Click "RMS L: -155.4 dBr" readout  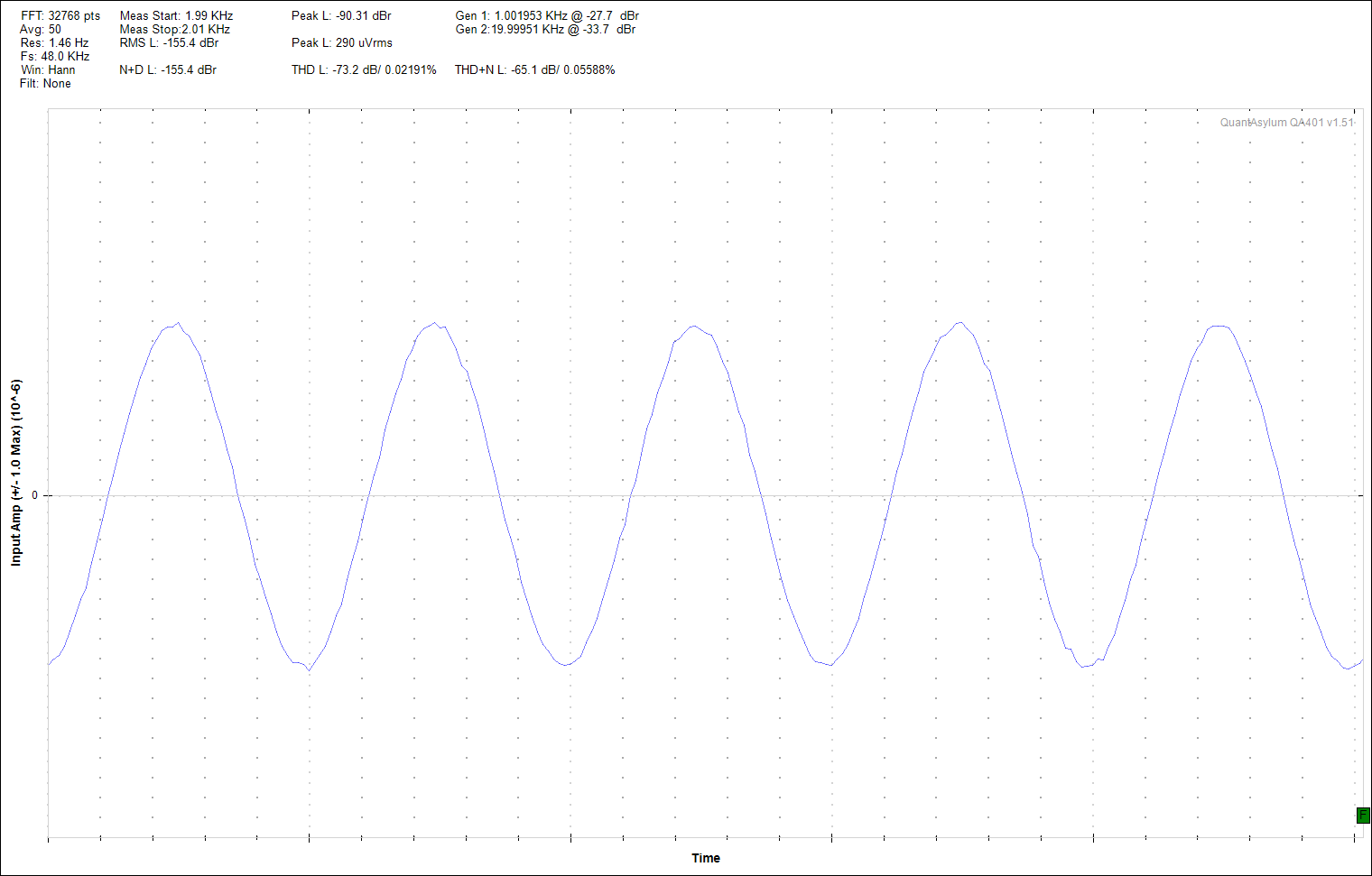(x=169, y=43)
